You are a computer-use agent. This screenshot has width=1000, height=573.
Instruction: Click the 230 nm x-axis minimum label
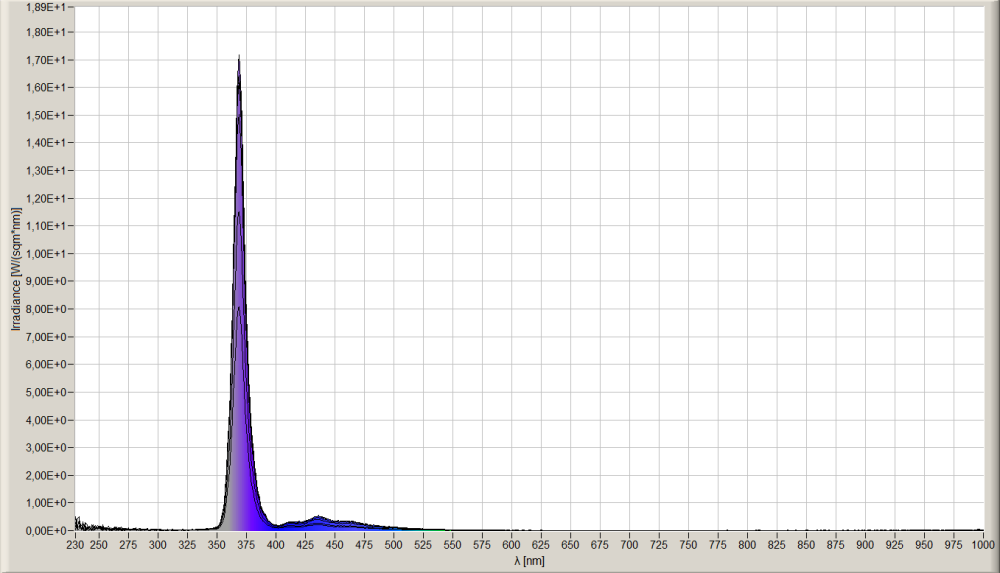tap(75, 545)
